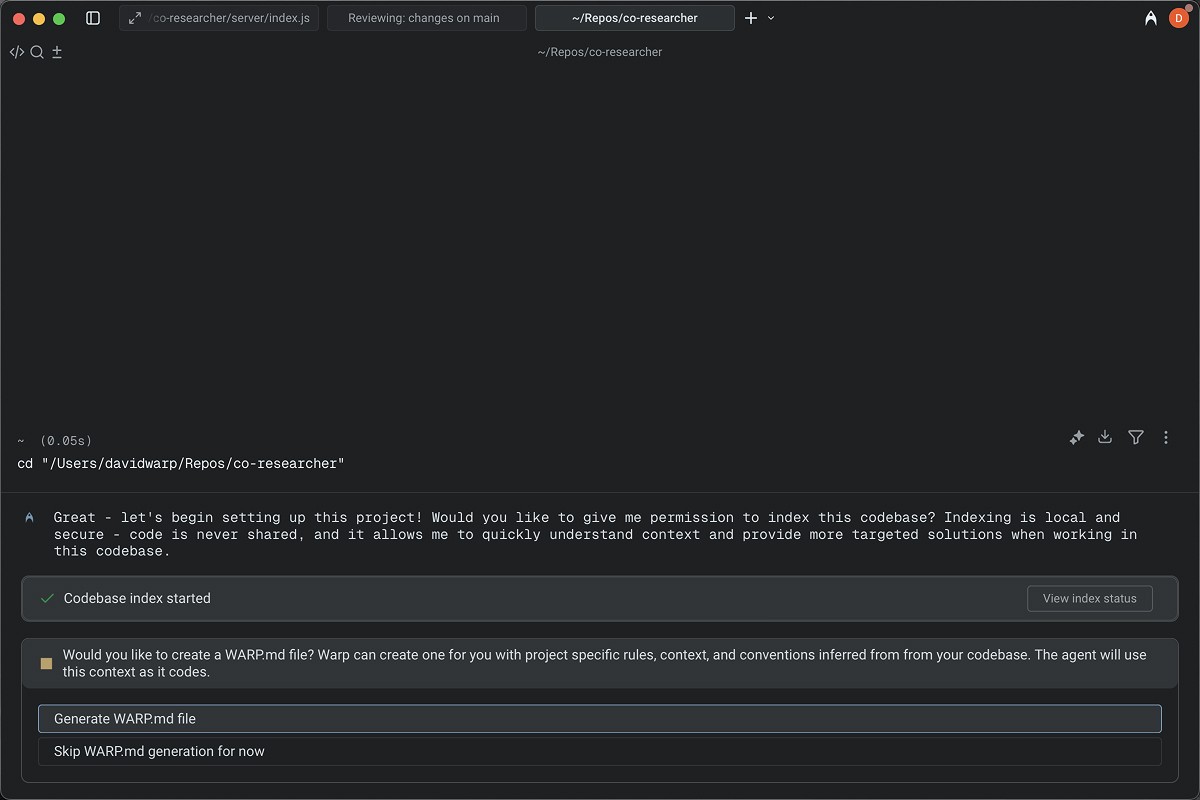1200x800 pixels.
Task: Click the yellow square beside the WARP.md prompt
Action: pyautogui.click(x=46, y=663)
